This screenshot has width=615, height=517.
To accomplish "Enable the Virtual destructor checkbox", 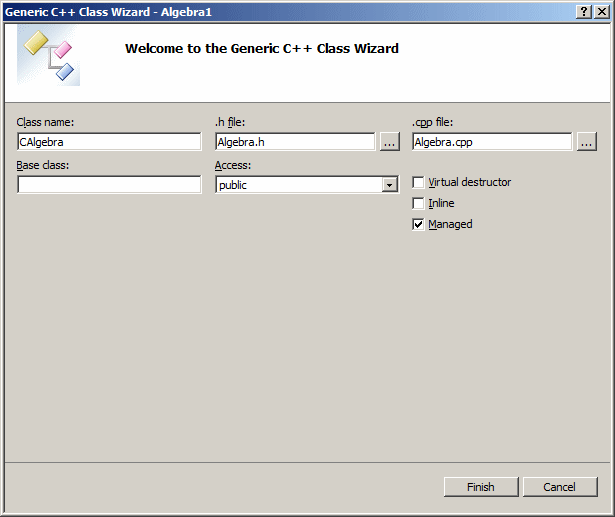I will tap(418, 182).
